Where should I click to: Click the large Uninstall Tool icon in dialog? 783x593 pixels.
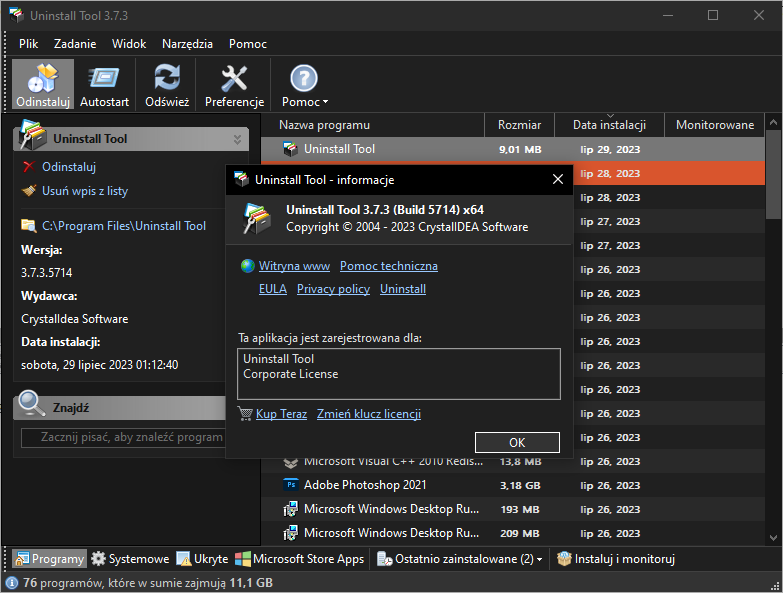(256, 219)
